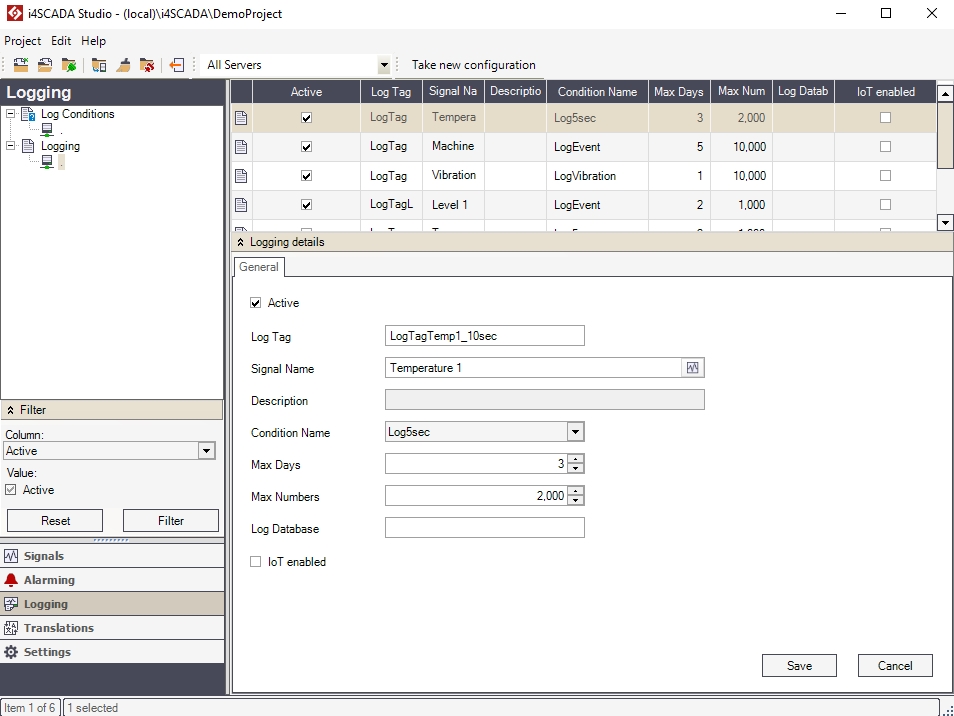This screenshot has width=954, height=716.
Task: Collapse the Log Conditions tree node
Action: 8,113
